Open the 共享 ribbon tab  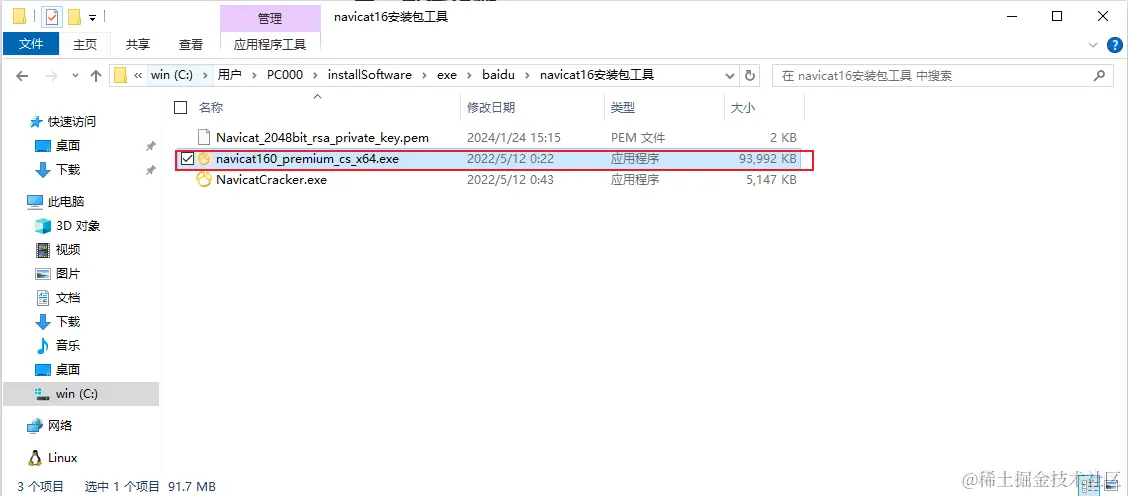point(137,44)
